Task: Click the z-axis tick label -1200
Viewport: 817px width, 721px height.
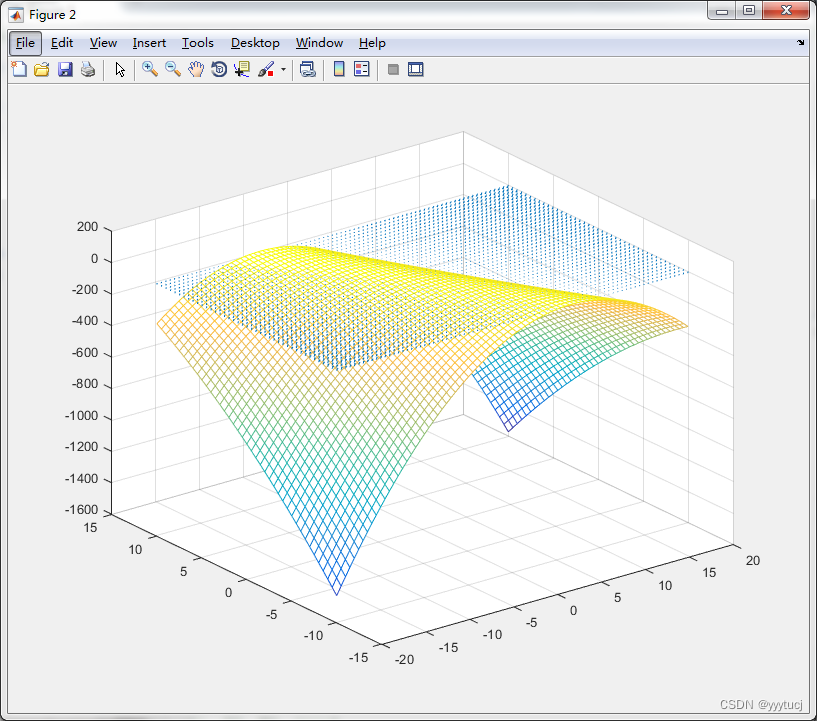Action: click(81, 447)
